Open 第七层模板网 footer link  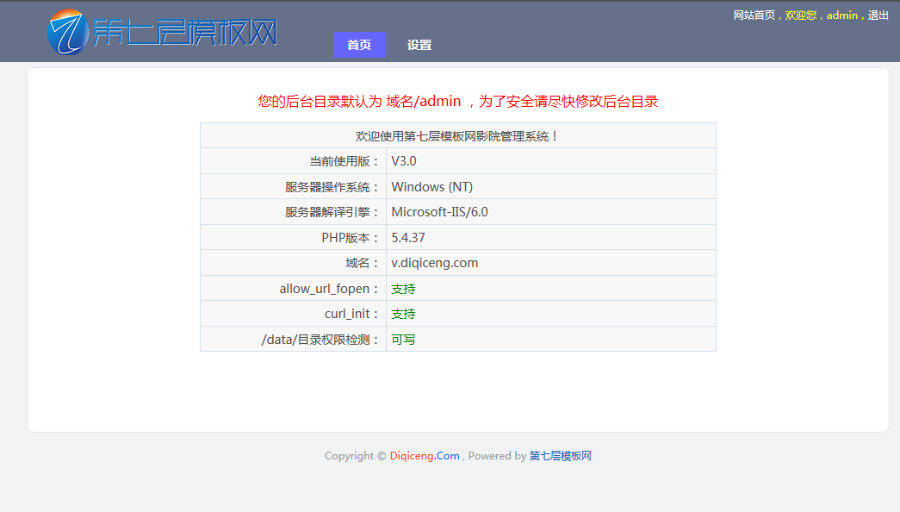(x=560, y=456)
